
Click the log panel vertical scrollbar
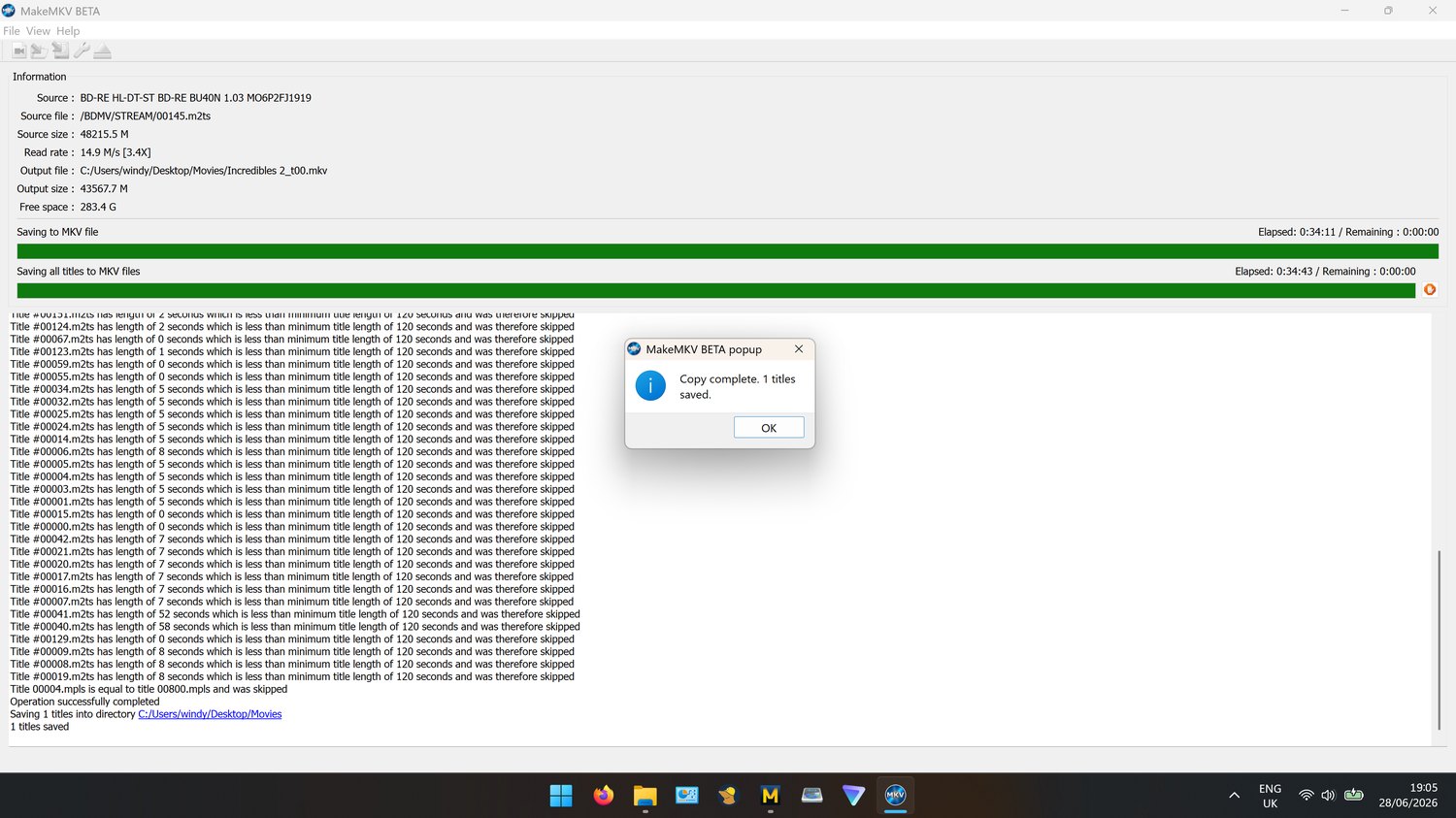click(x=1439, y=640)
